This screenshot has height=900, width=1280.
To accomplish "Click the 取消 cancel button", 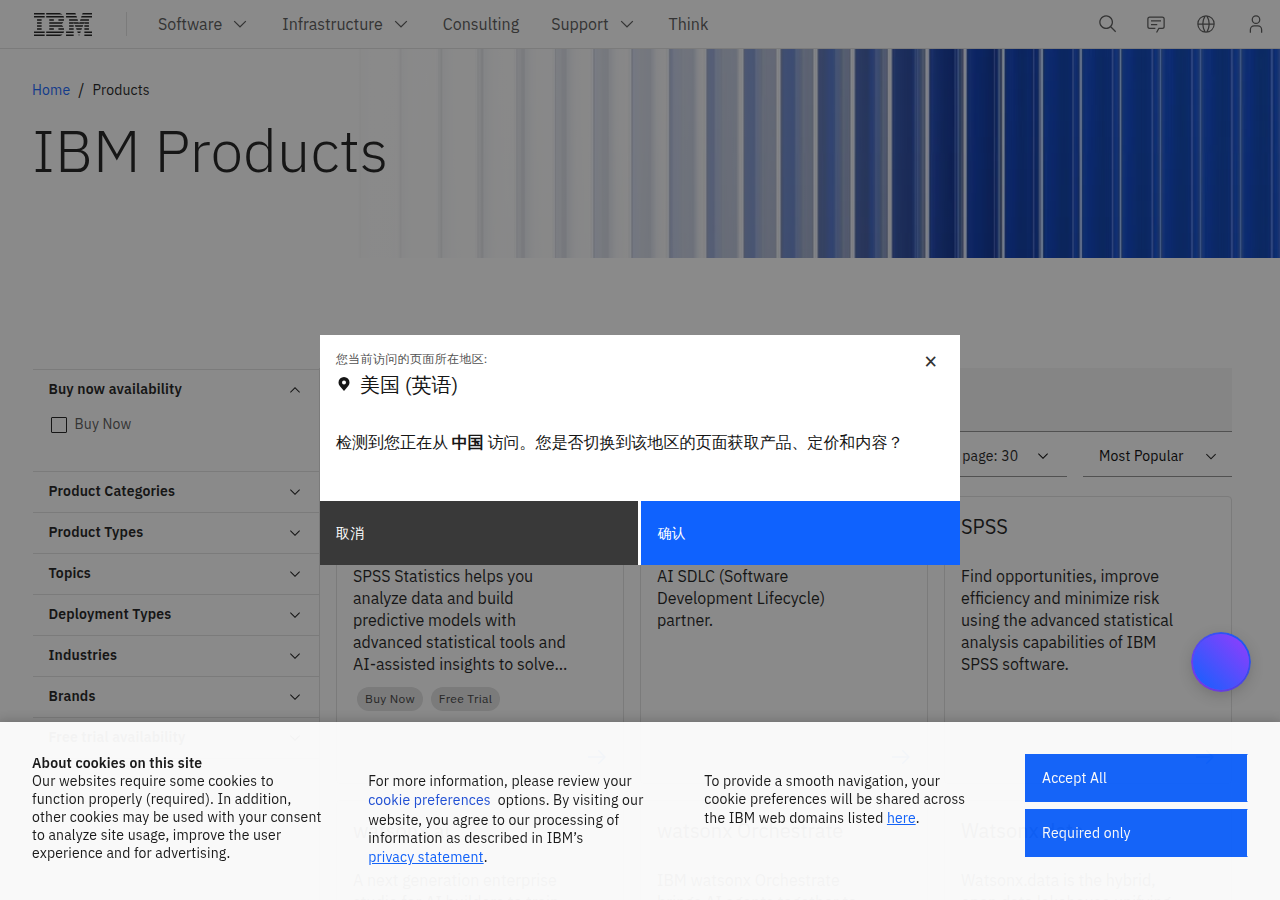I will pyautogui.click(x=479, y=533).
